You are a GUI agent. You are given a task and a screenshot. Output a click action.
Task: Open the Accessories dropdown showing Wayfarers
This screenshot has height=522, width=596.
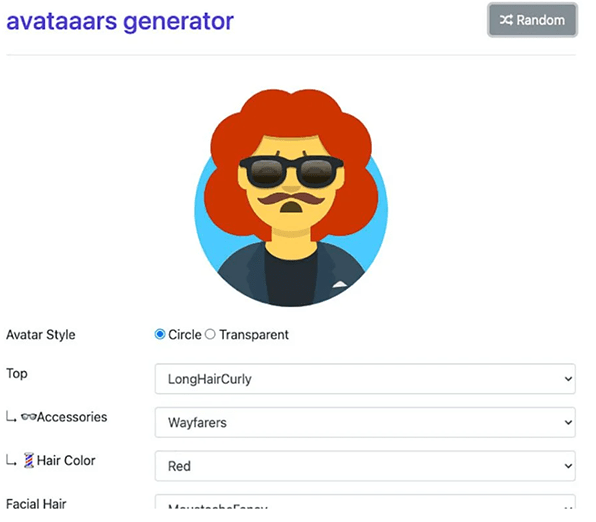pyautogui.click(x=365, y=422)
